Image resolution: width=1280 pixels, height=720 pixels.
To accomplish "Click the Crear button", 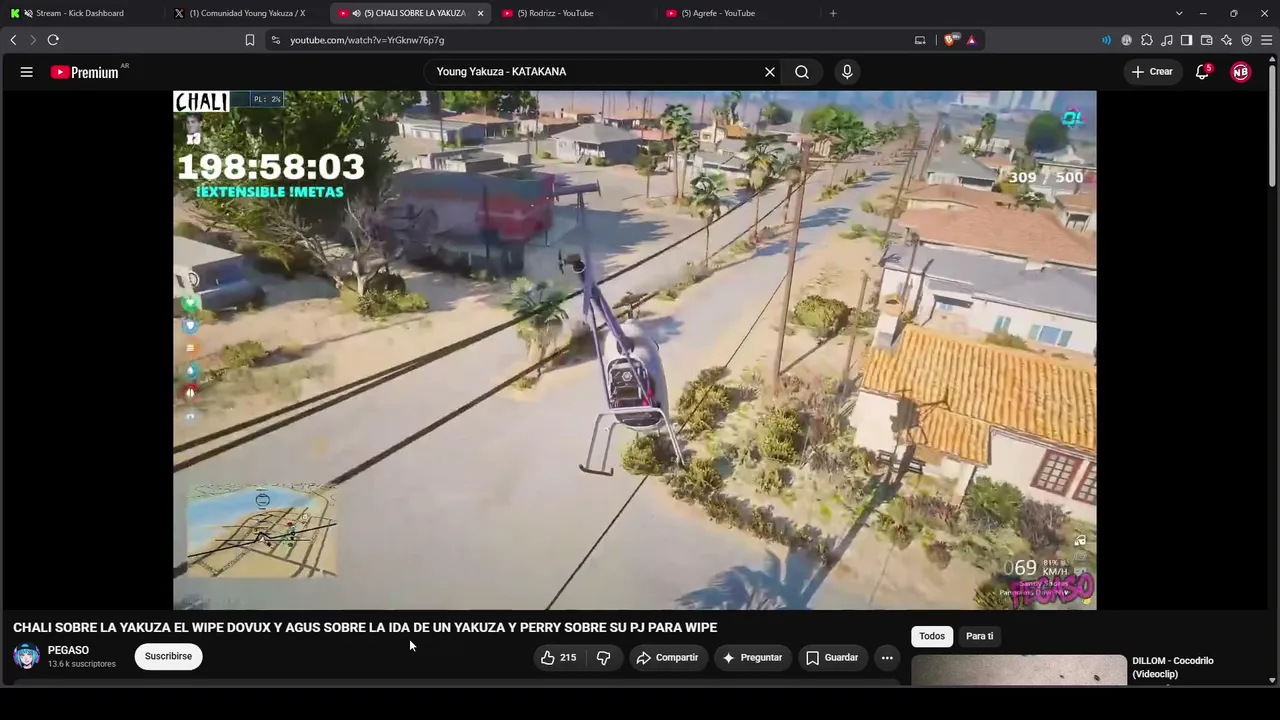I will point(1151,72).
